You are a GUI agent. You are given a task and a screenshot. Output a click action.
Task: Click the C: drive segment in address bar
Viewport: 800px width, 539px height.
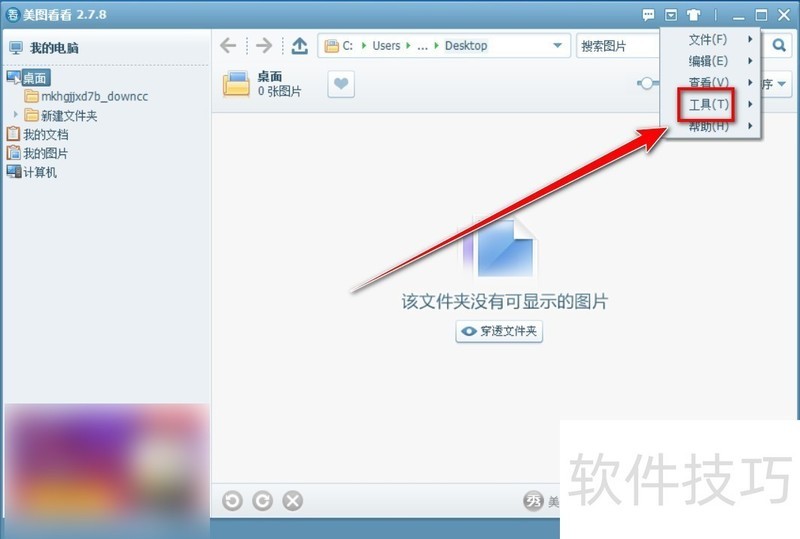point(347,46)
